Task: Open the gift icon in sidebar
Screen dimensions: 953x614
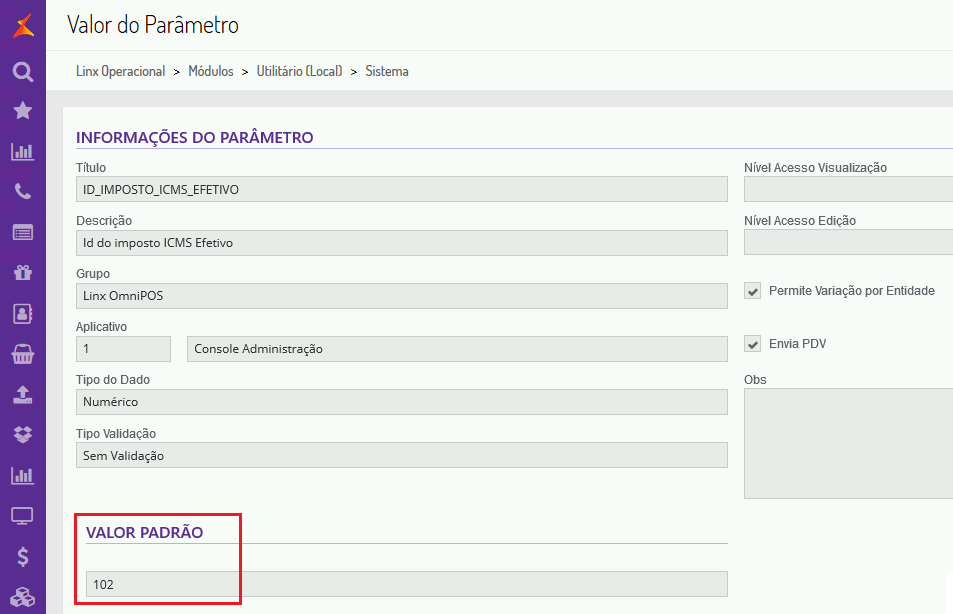Action: click(22, 272)
